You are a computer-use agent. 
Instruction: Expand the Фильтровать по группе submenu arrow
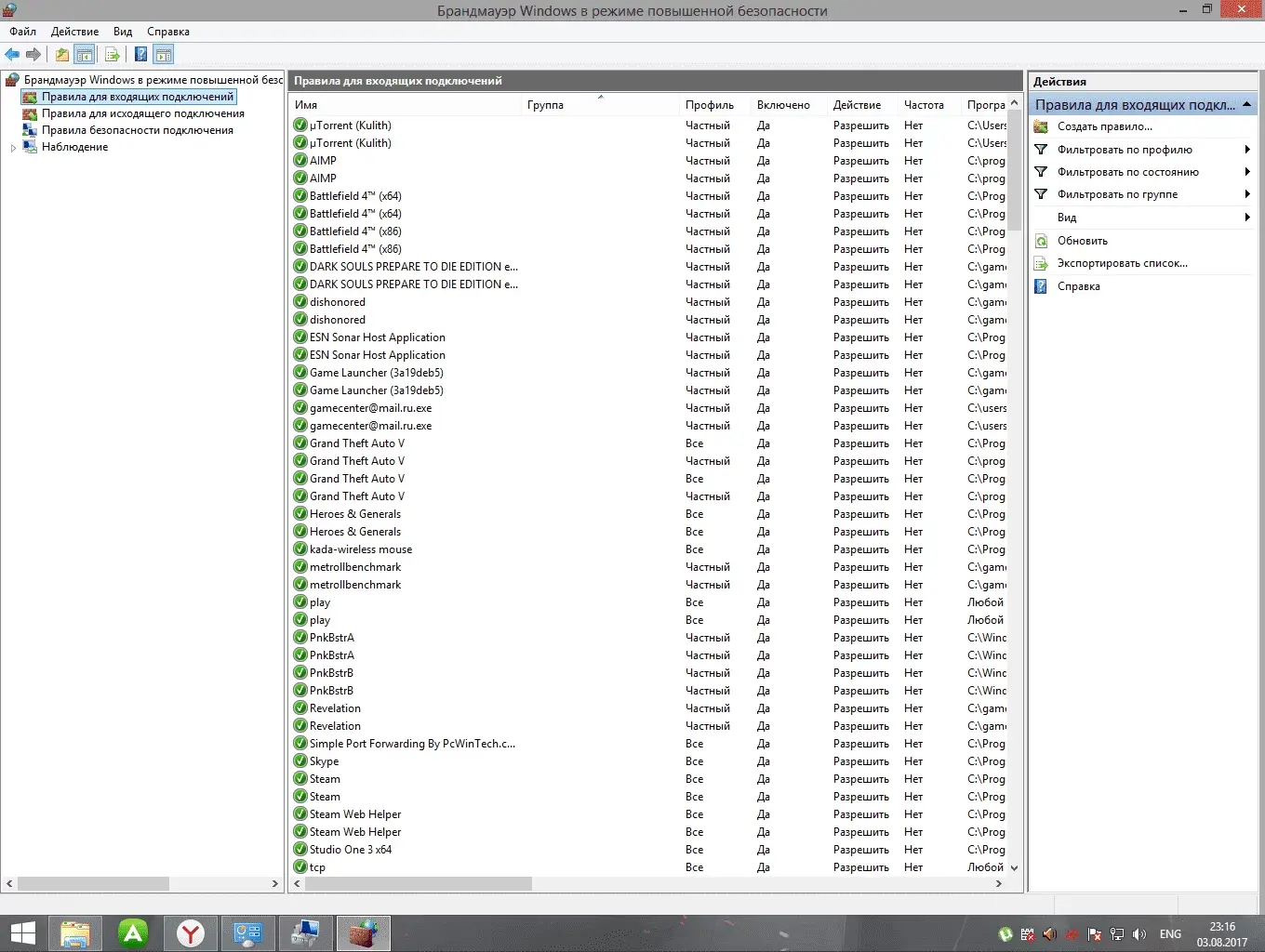(x=1247, y=194)
